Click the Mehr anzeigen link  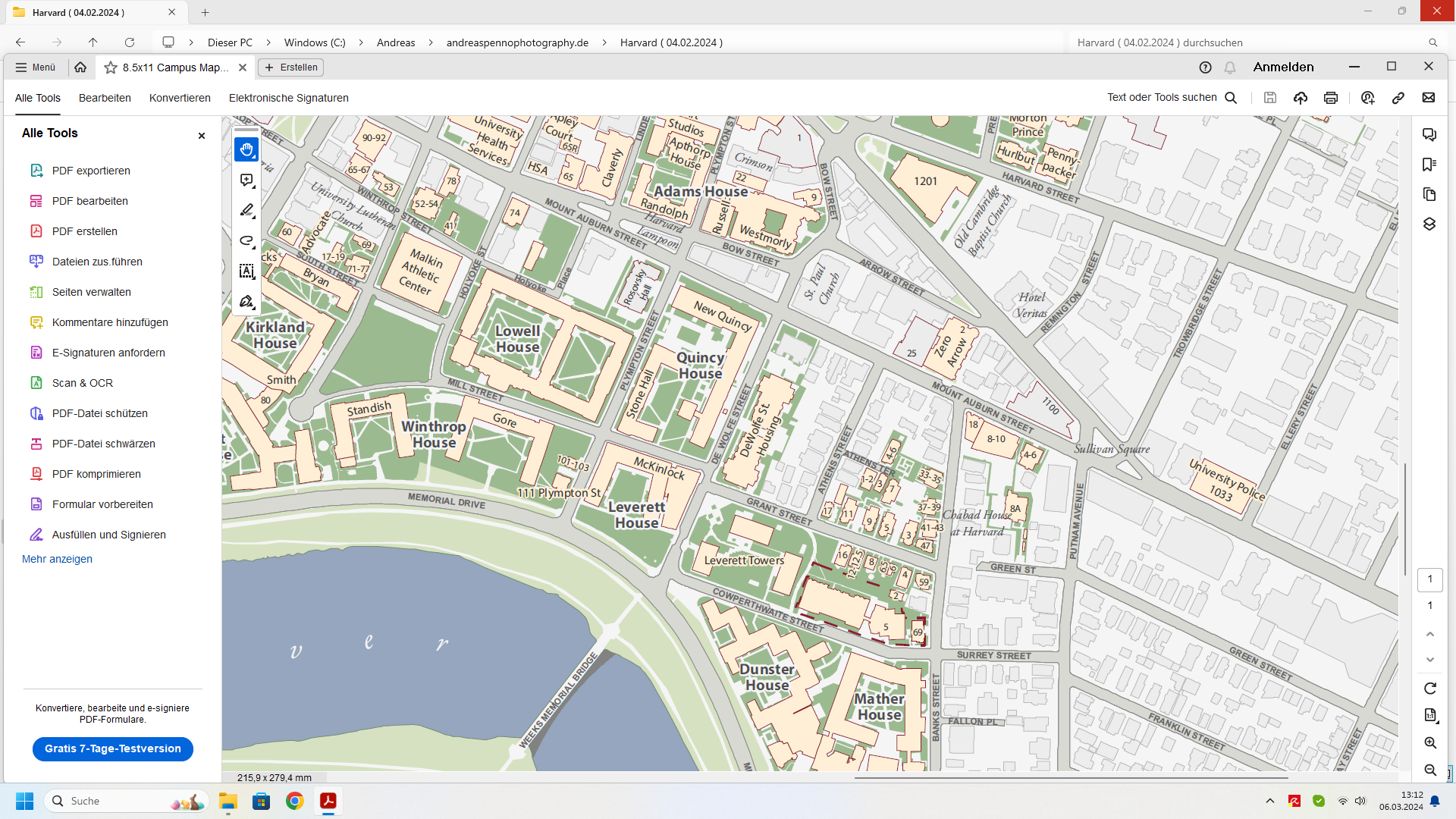[57, 559]
